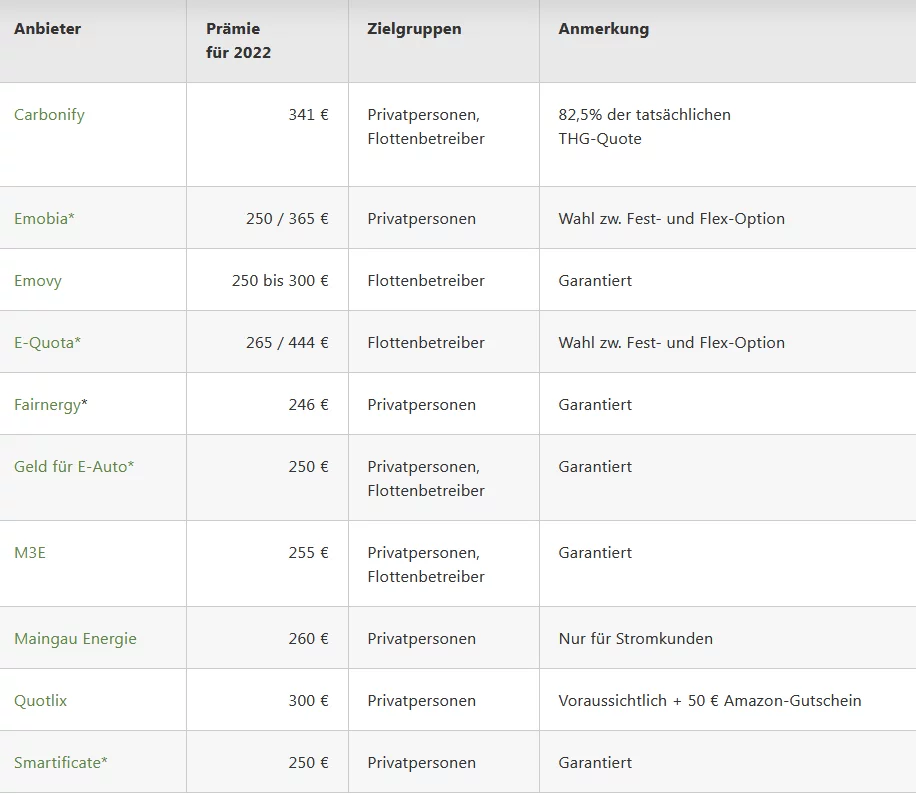Select the target group text in the Carbonify row
The width and height of the screenshot is (916, 794).
[426, 127]
